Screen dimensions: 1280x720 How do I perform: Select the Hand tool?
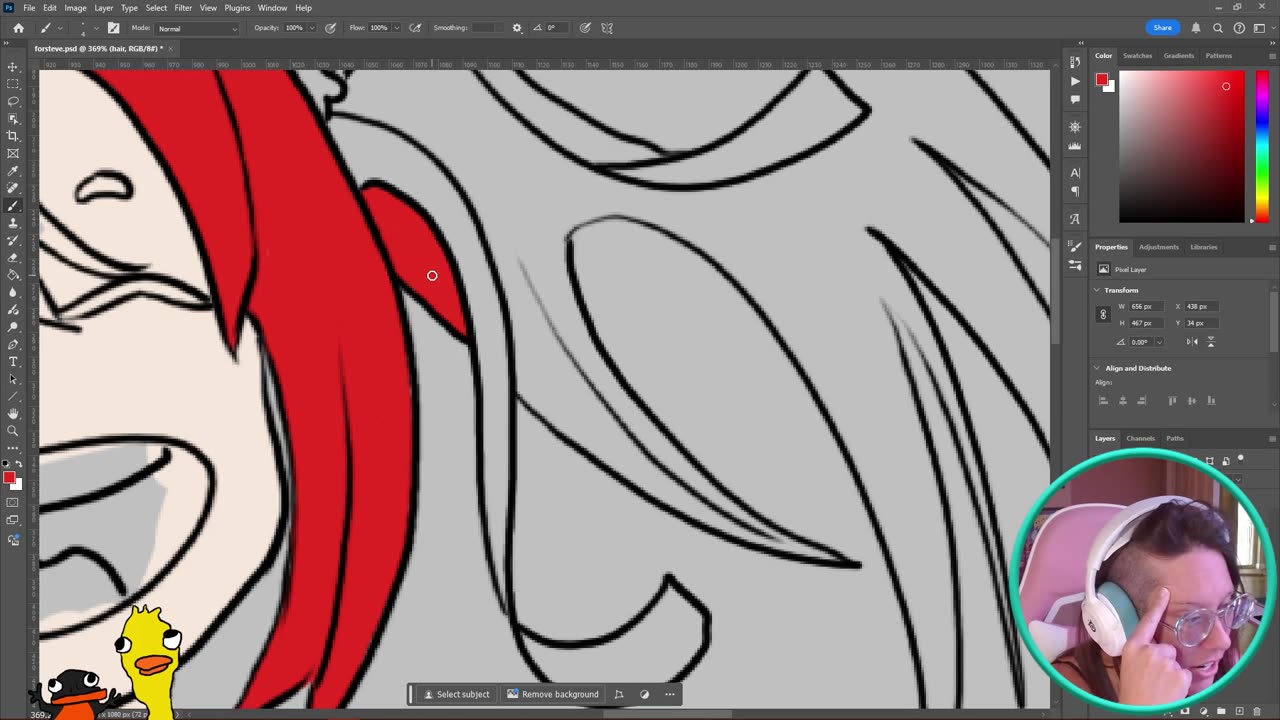[13, 413]
